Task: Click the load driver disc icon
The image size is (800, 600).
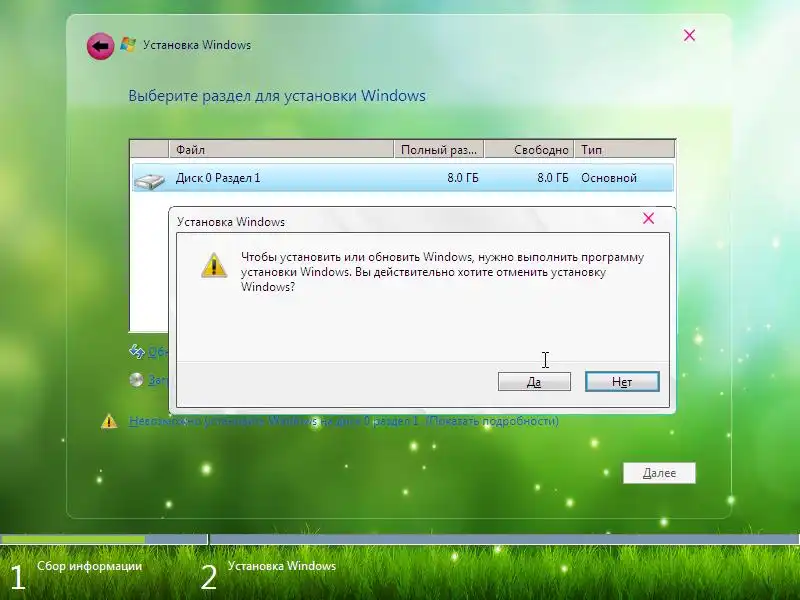Action: click(x=136, y=380)
